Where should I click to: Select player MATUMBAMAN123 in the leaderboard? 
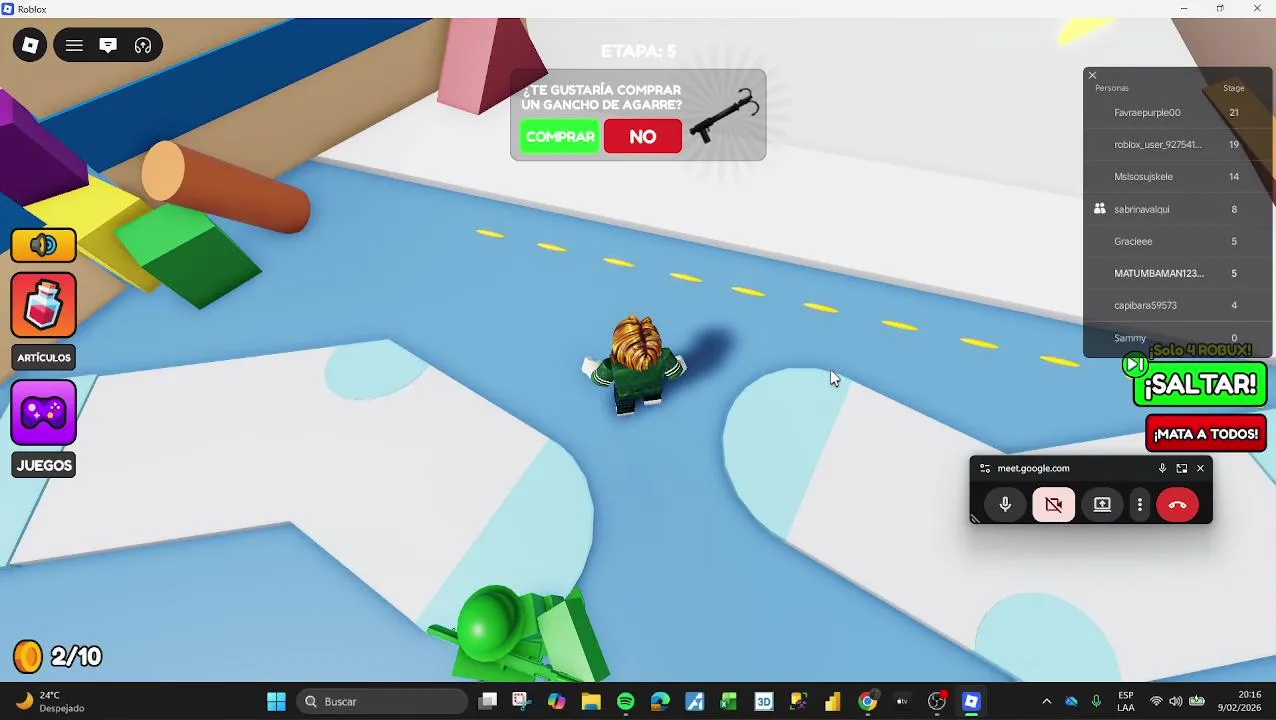coord(1177,273)
